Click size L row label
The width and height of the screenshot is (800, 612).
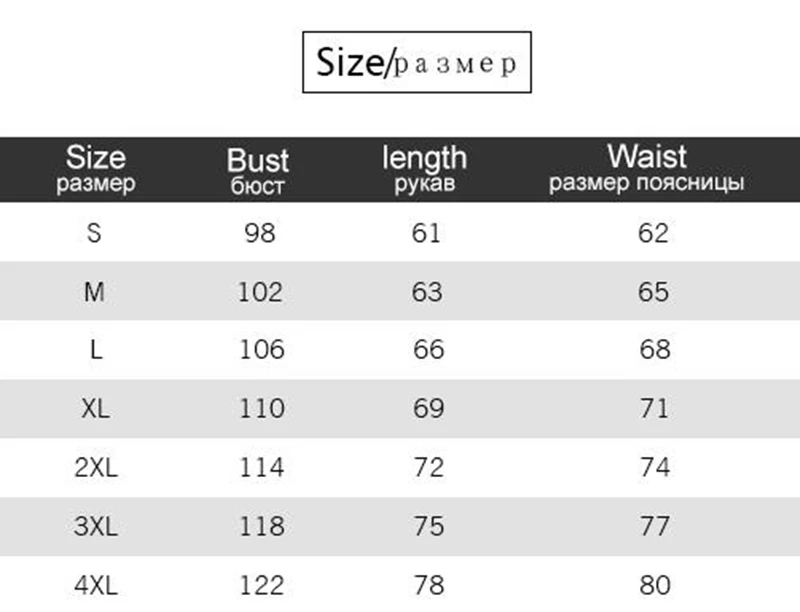[x=96, y=350]
